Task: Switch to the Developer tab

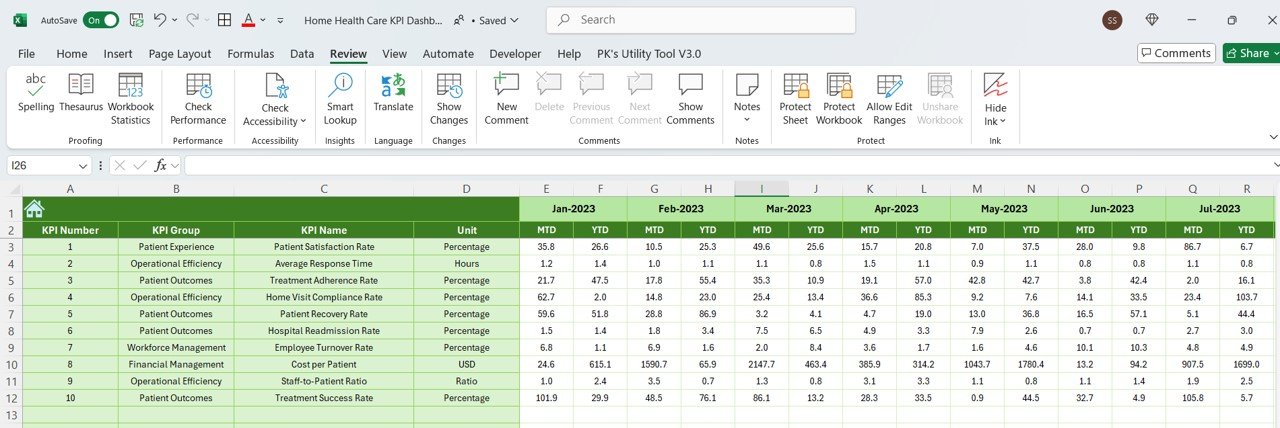Action: click(x=515, y=54)
